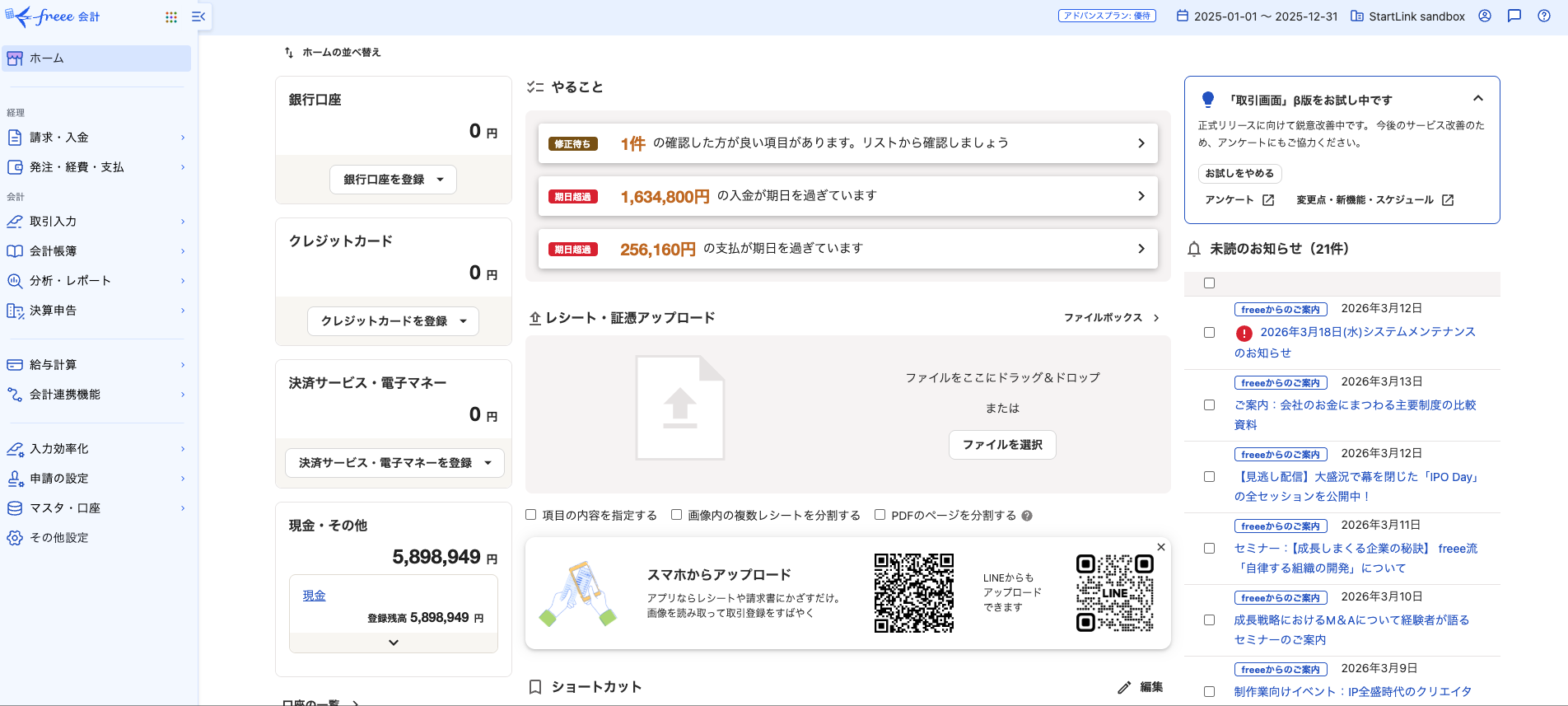Close the スマホからアップロード banner
Viewport: 1568px width, 706px height.
[1161, 547]
